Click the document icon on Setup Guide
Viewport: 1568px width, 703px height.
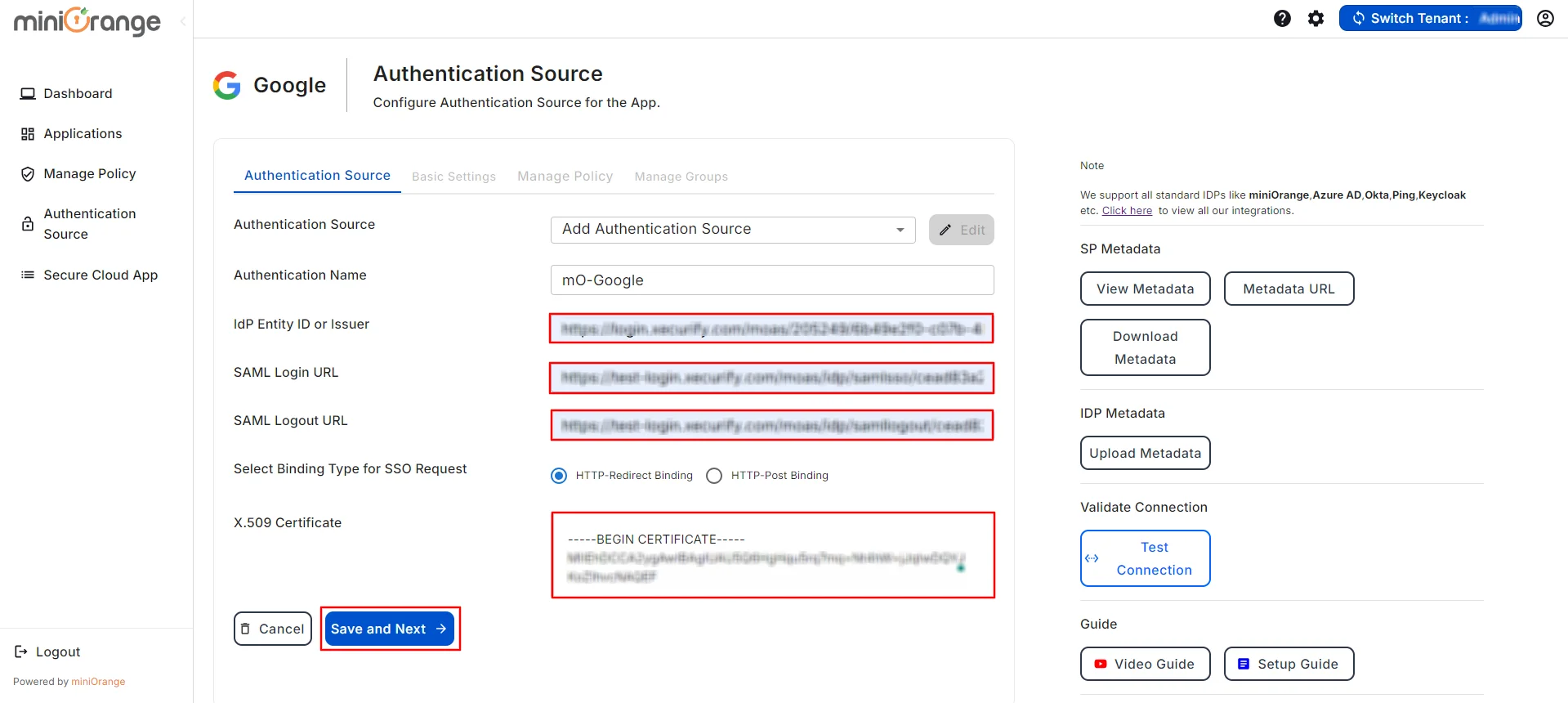[x=1244, y=664]
